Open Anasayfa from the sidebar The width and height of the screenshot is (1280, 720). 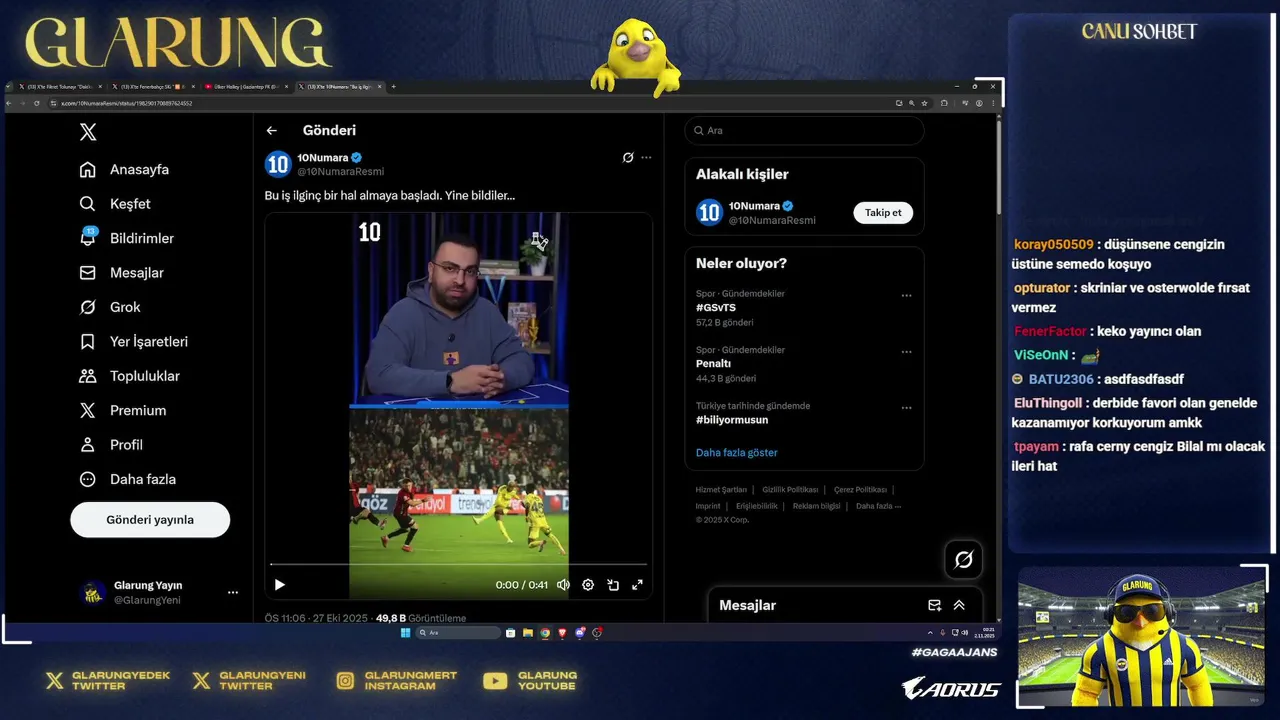125,170
